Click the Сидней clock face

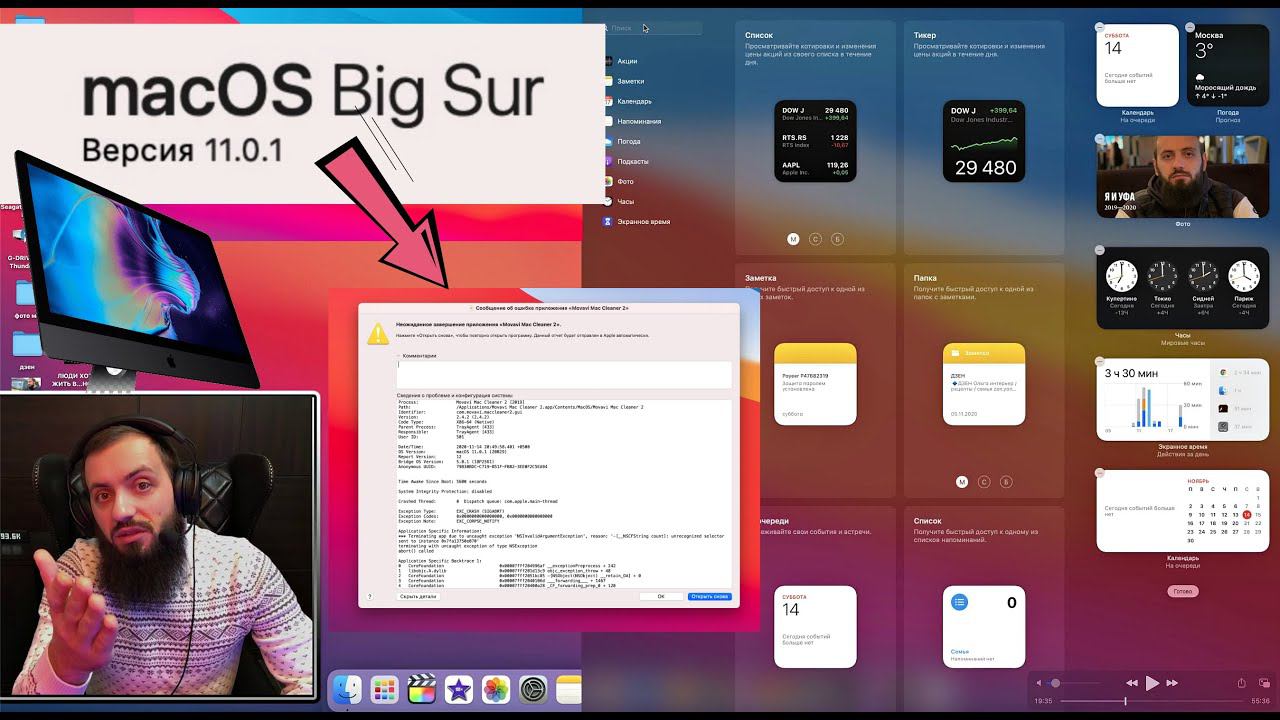(1203, 276)
